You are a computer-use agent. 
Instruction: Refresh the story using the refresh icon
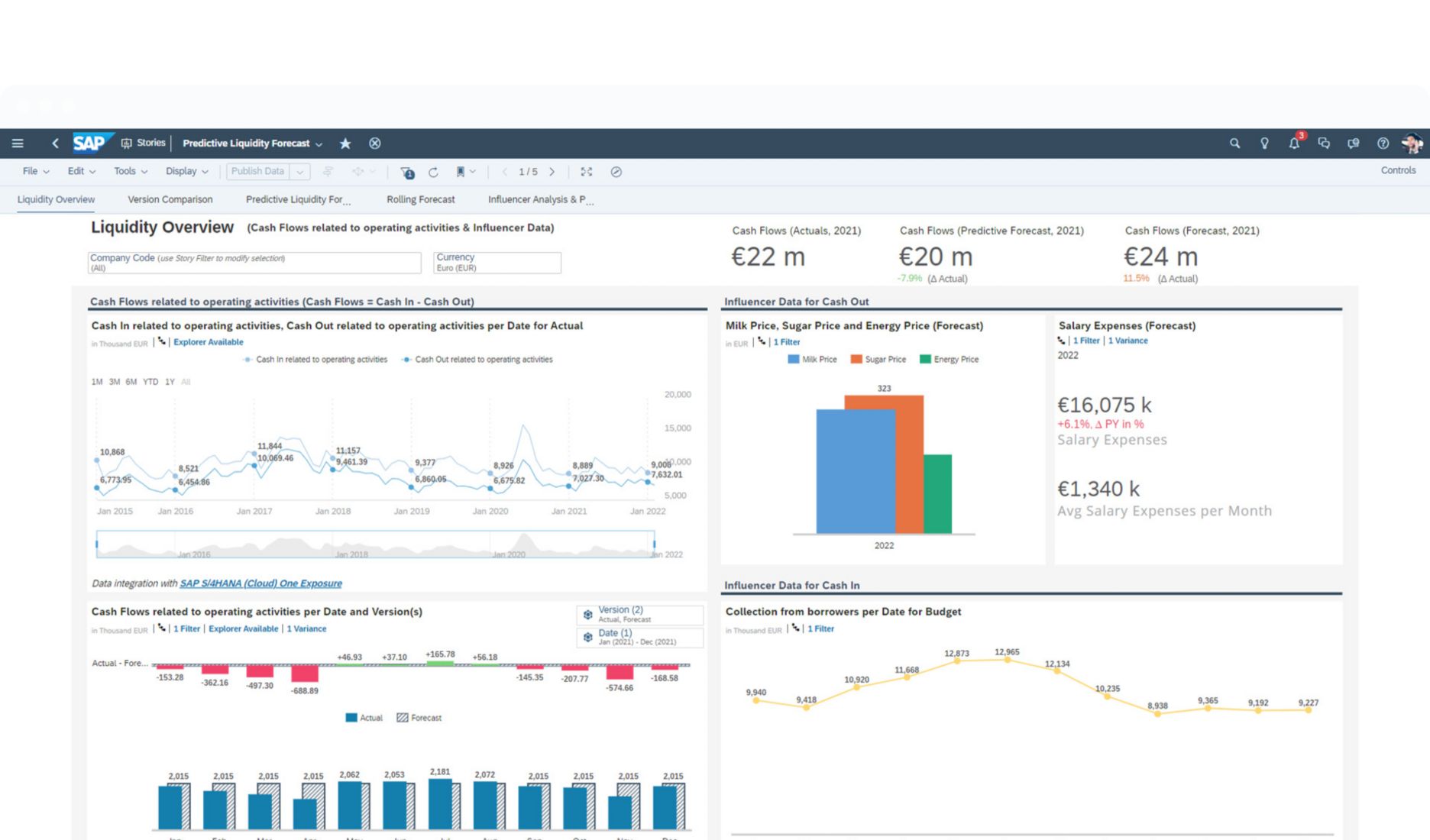(x=433, y=172)
